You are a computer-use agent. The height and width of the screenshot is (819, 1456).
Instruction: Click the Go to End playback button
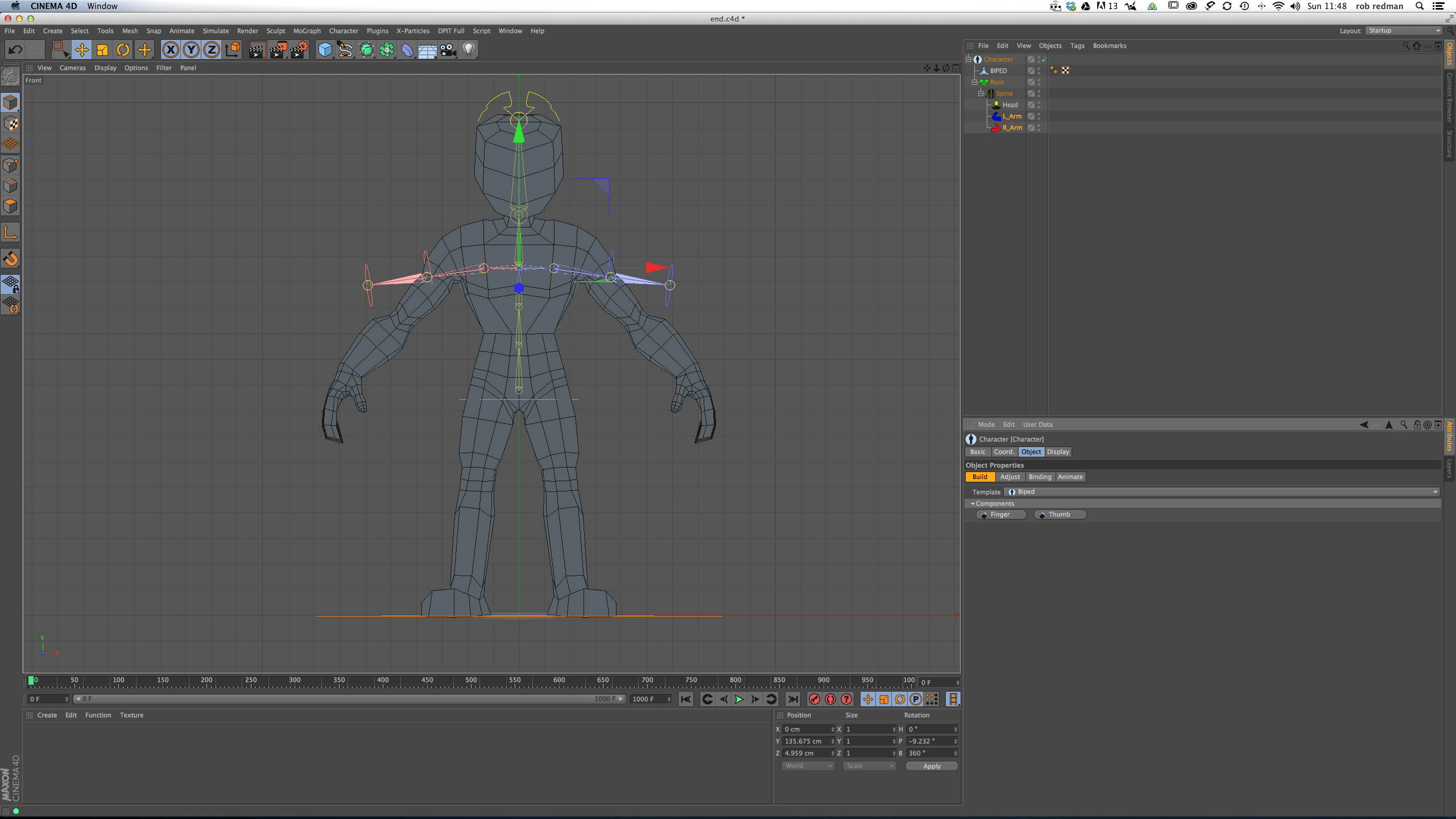point(793,700)
